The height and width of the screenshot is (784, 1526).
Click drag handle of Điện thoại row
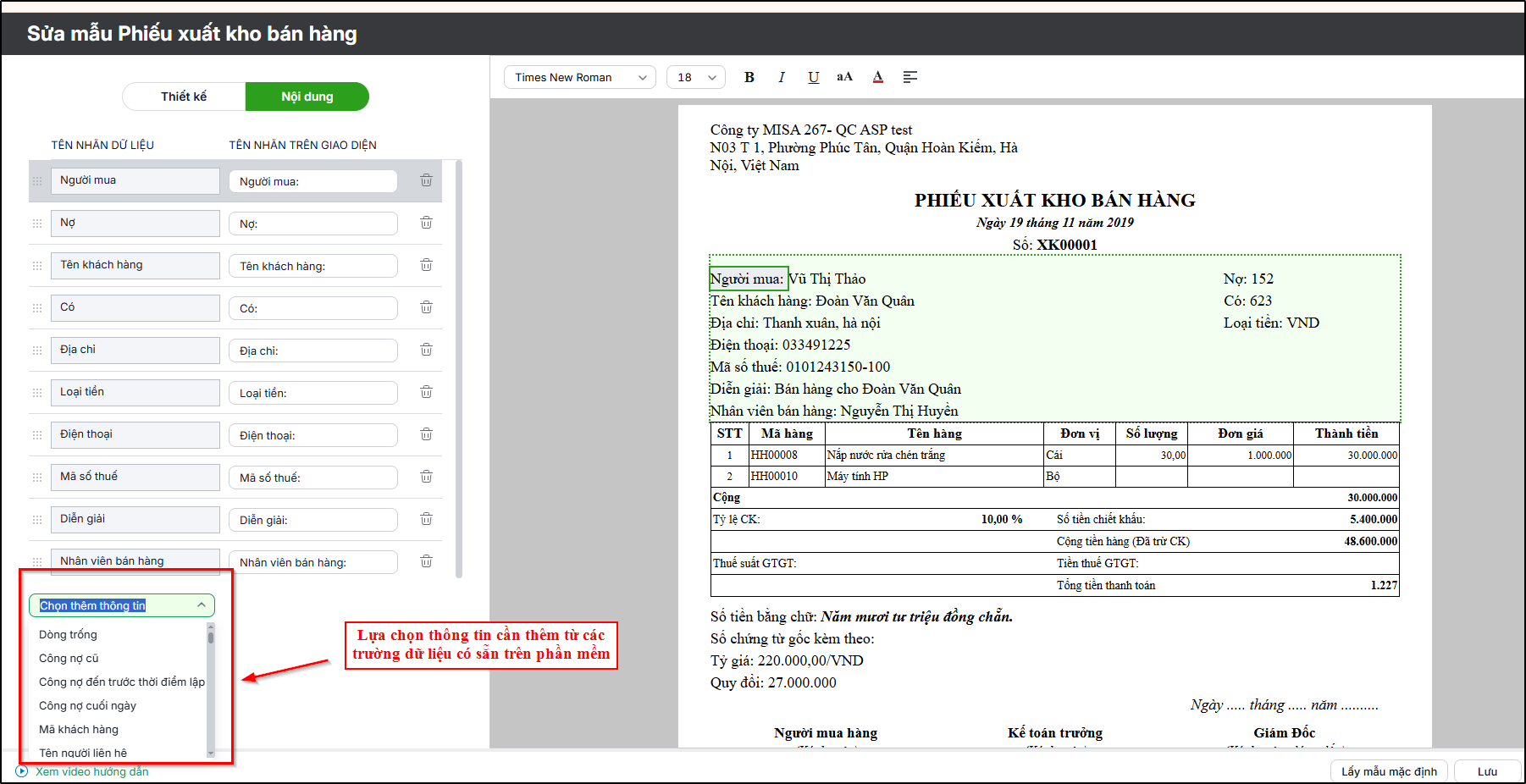point(37,435)
